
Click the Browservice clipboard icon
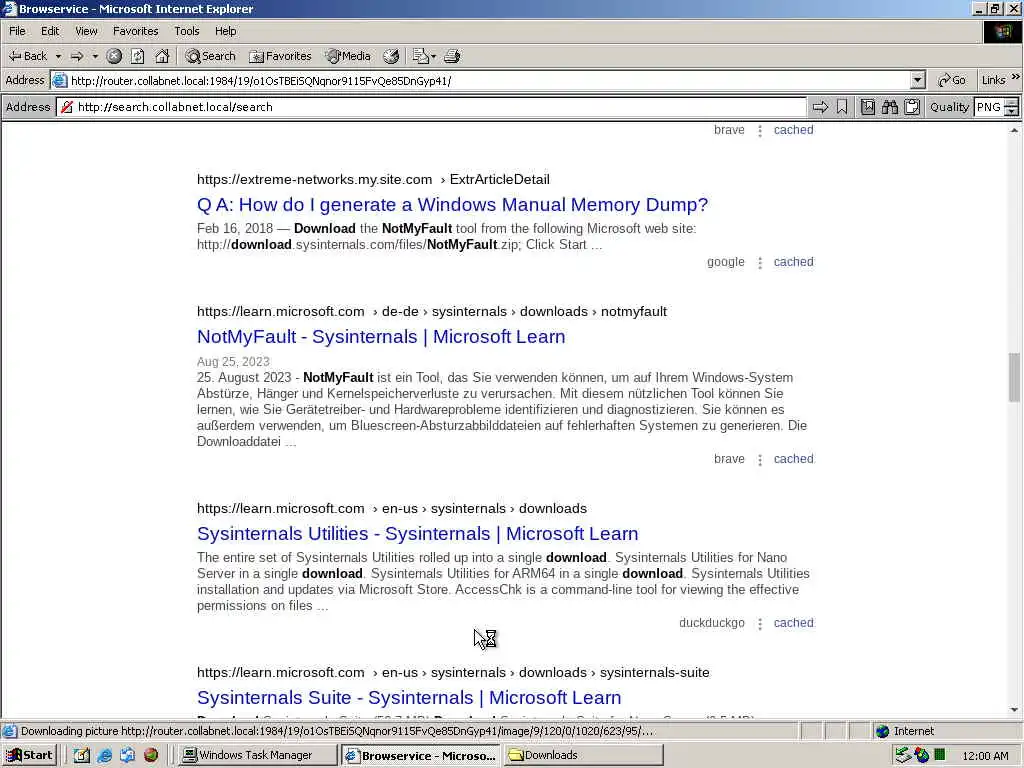912,107
